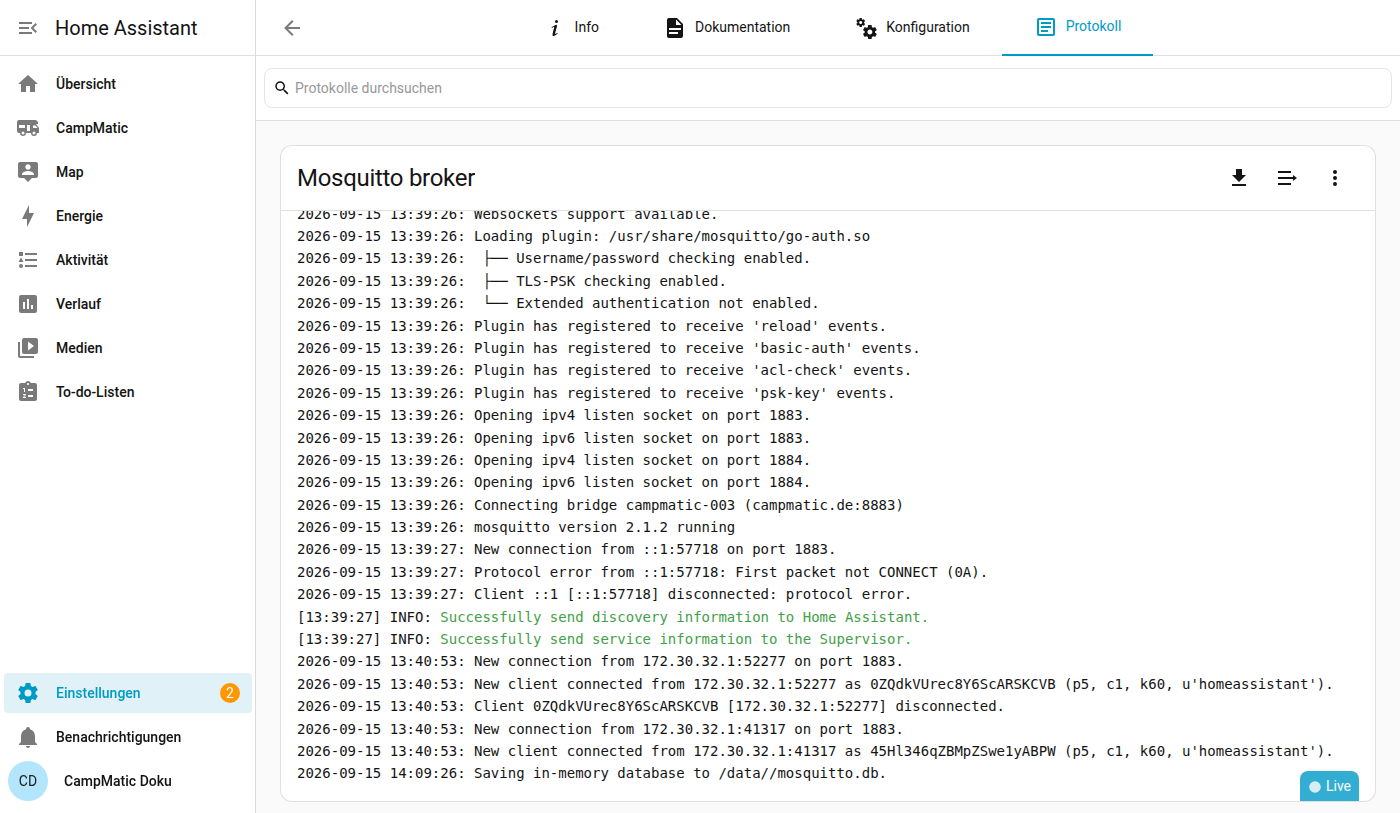Click the 'Connecting bridge campmatic-003' log line
This screenshot has height=813, width=1400.
(600, 505)
